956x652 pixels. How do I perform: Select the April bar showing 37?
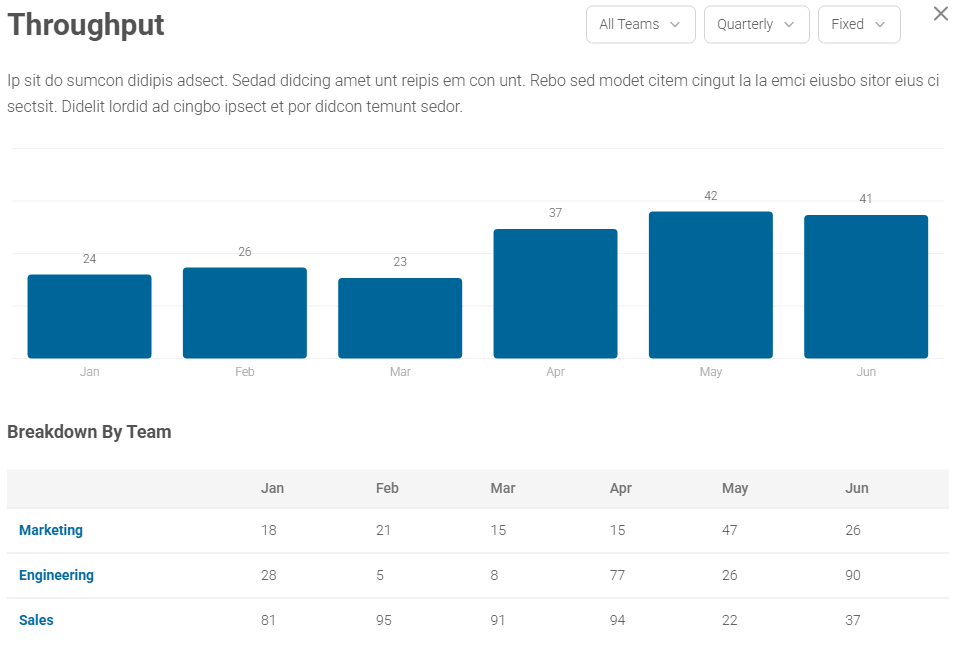555,294
